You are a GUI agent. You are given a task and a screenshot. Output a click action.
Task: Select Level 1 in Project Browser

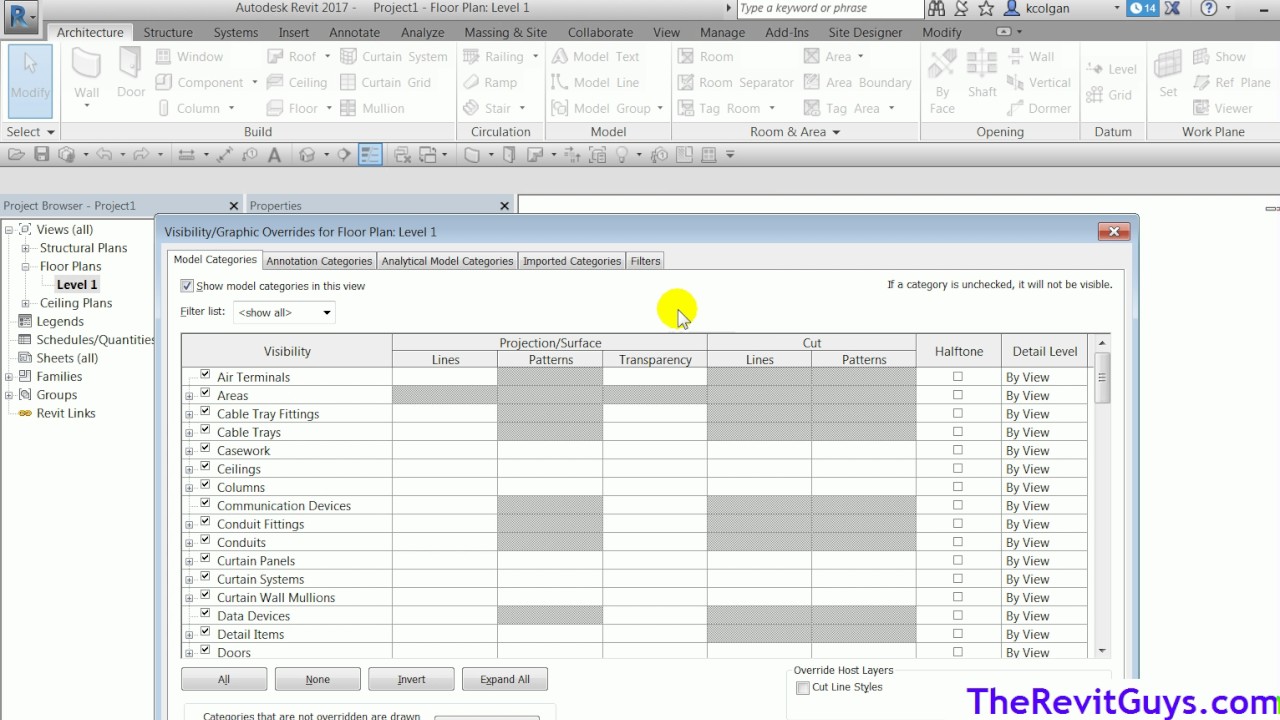[77, 285]
